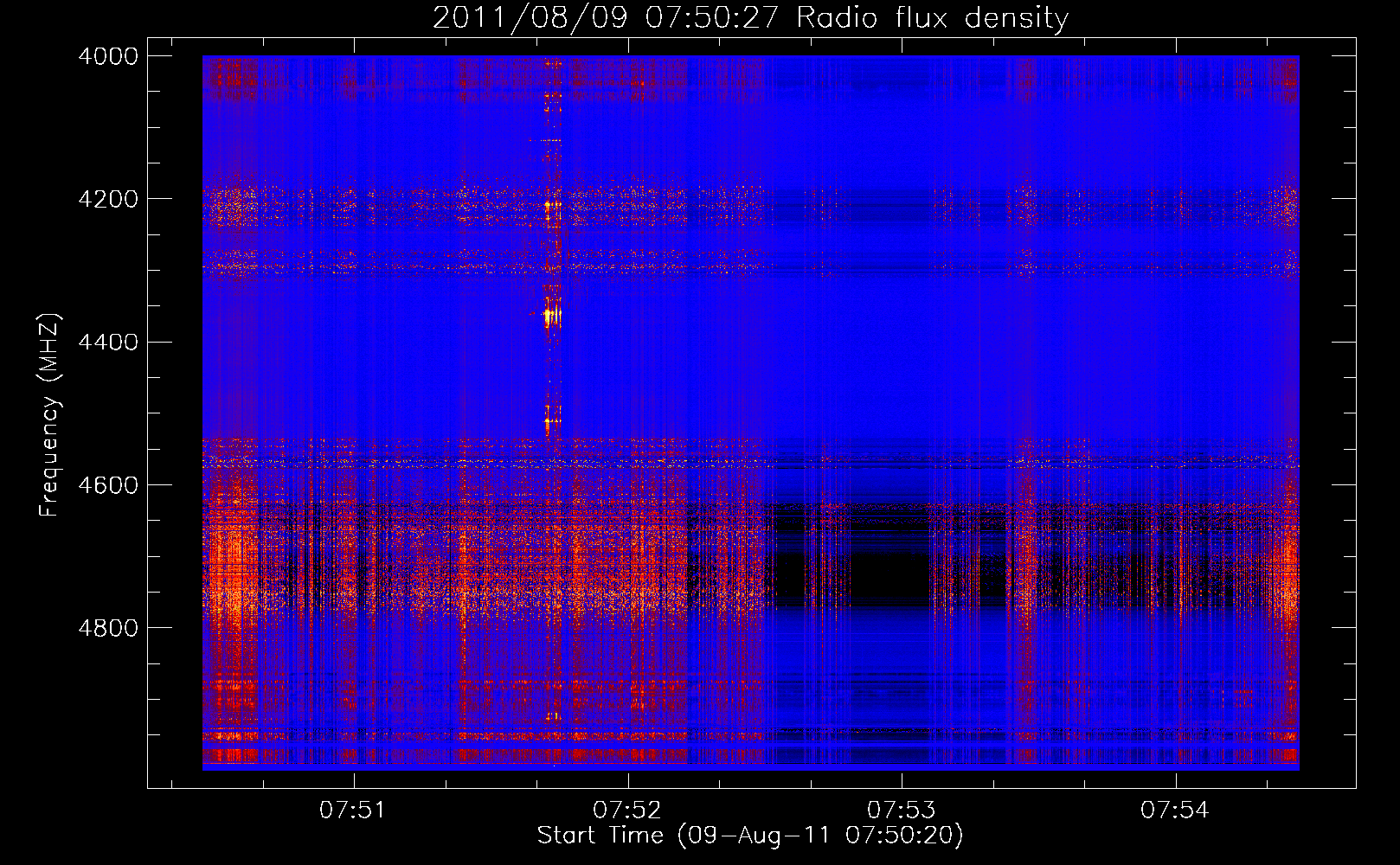Click the 07:54 time tick label

1174,811
